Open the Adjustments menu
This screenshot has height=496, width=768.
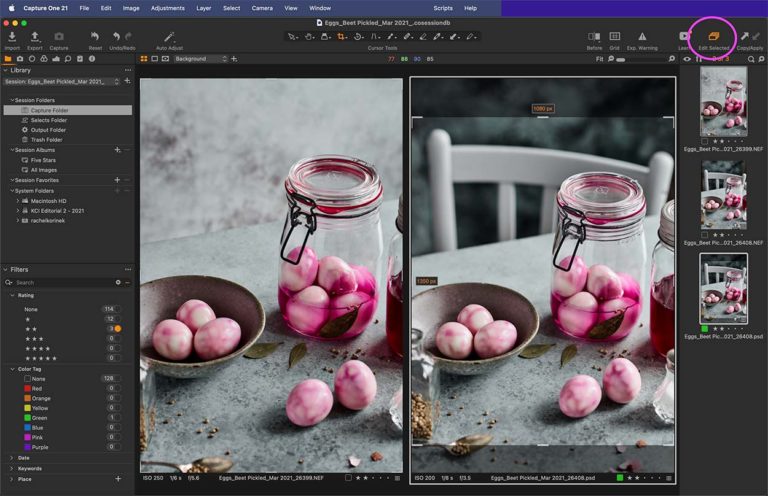click(168, 8)
